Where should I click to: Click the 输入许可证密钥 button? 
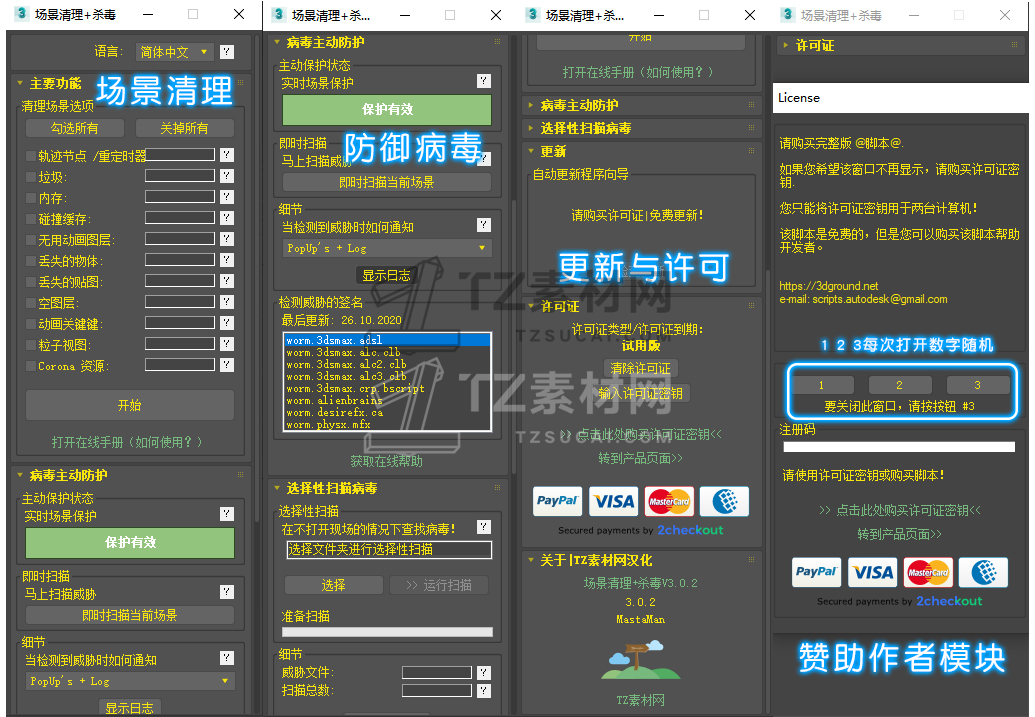coord(640,393)
